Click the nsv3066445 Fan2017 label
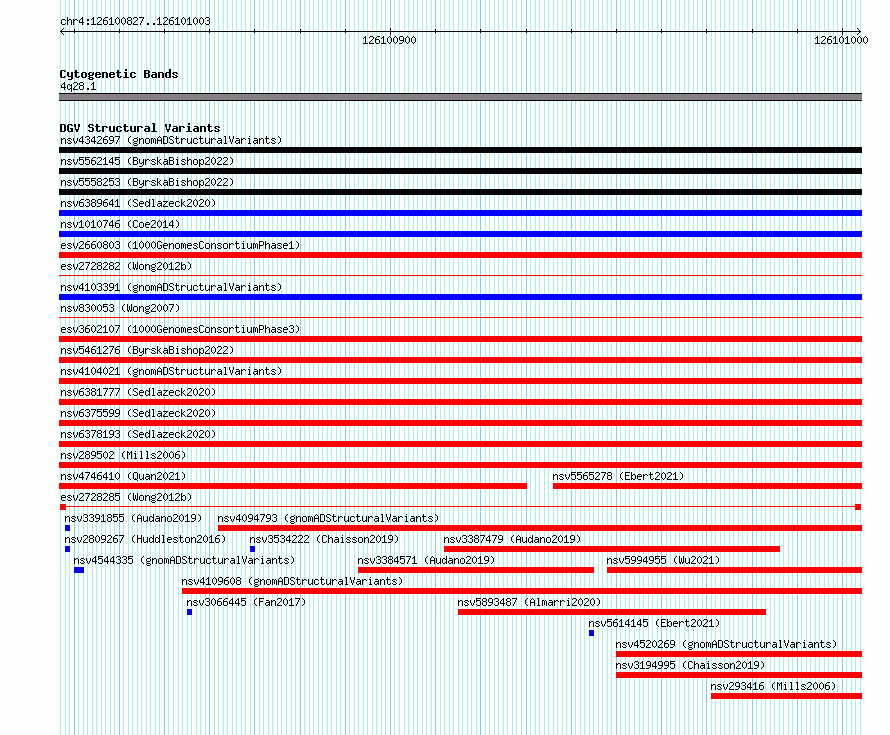Screen dimensions: 890x735 point(246,602)
